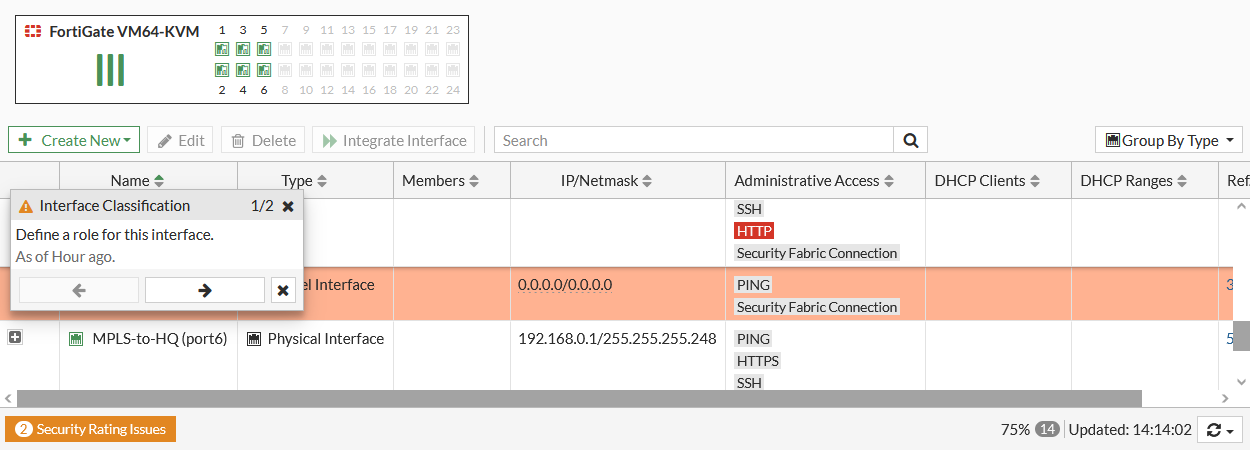Click port 3 icon on faceplate

pyautogui.click(x=243, y=49)
